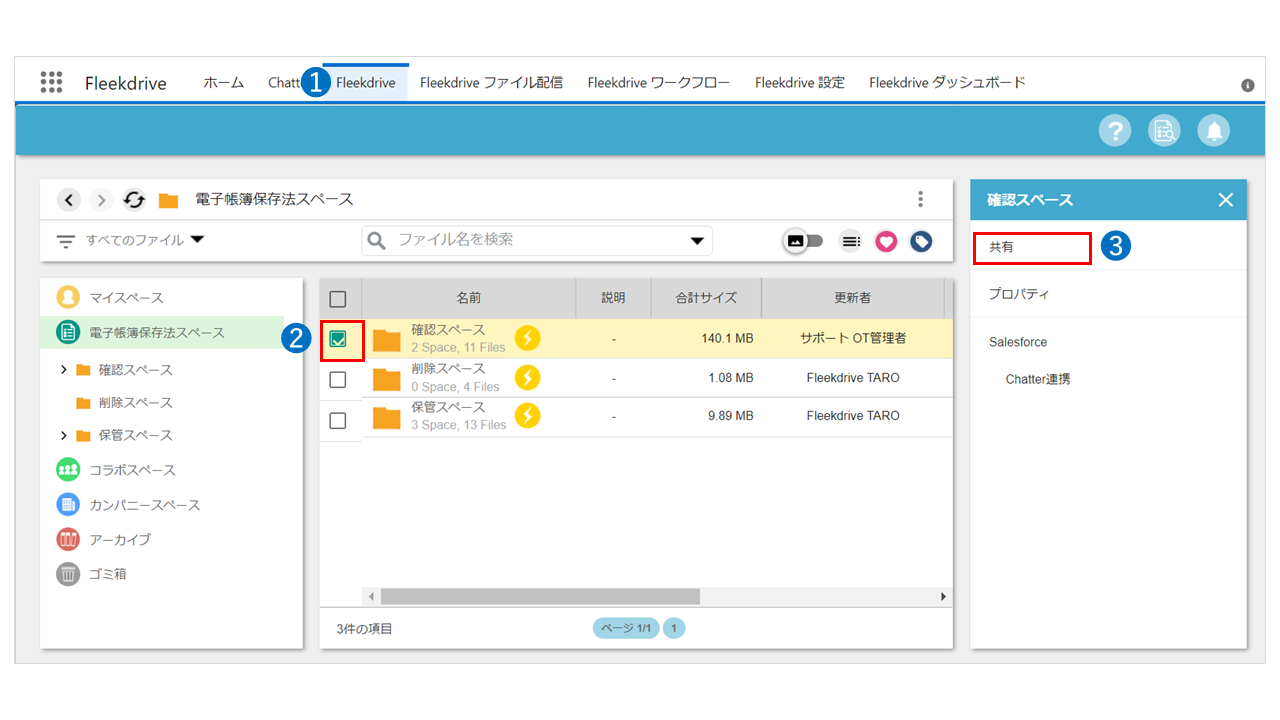Click lightning icon on 削除スペース row
Screen dimensions: 1280x720
528,377
